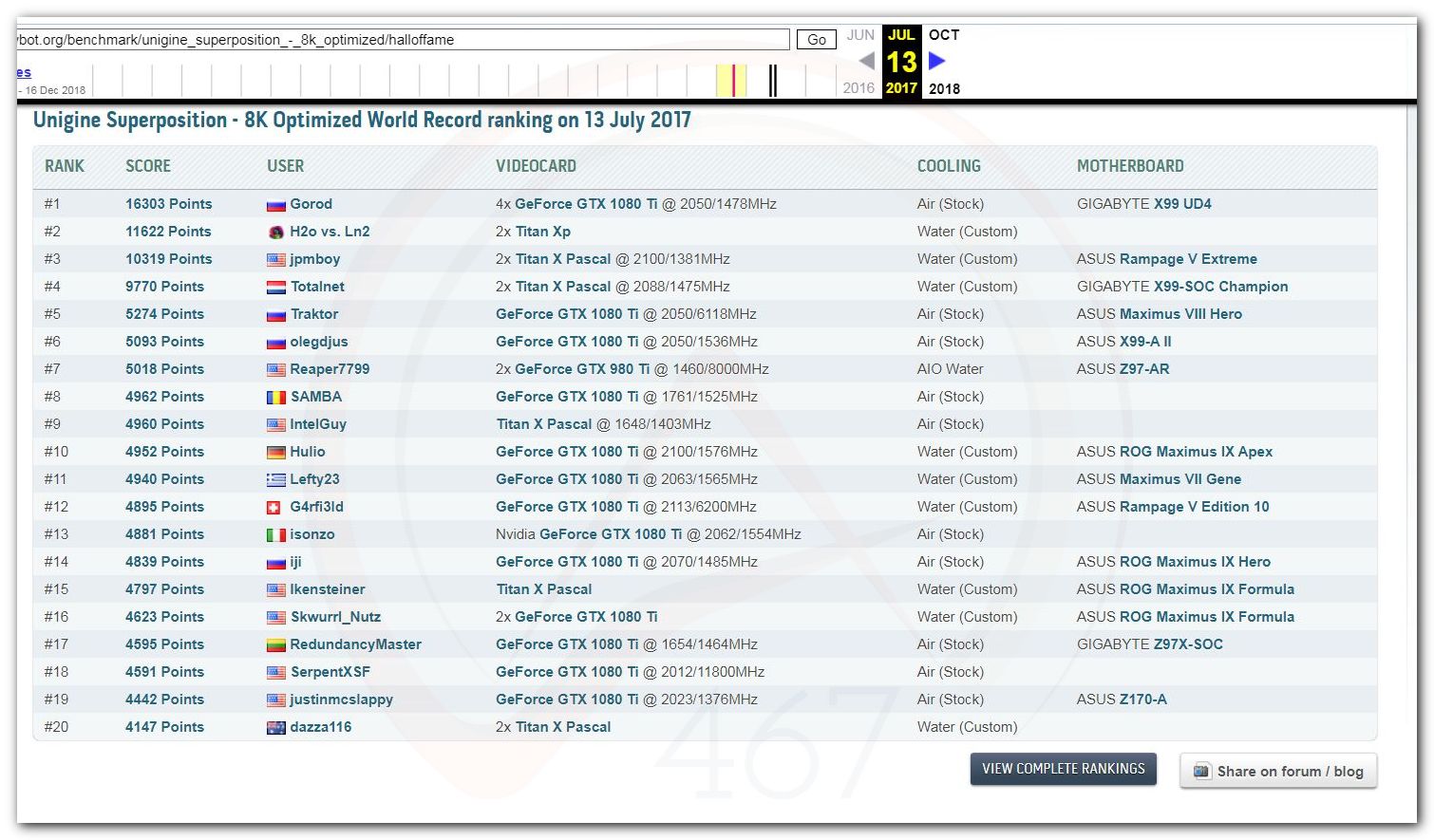Click the US flag beside jpmboy
Screen dimensions: 1434x840
click(276, 260)
